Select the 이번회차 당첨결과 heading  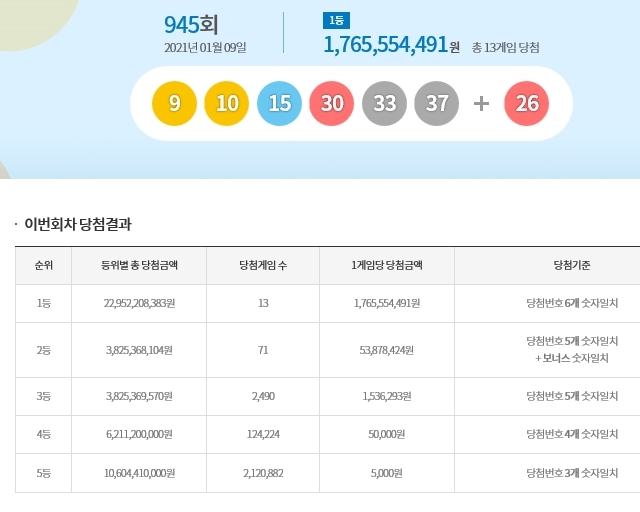[77, 224]
